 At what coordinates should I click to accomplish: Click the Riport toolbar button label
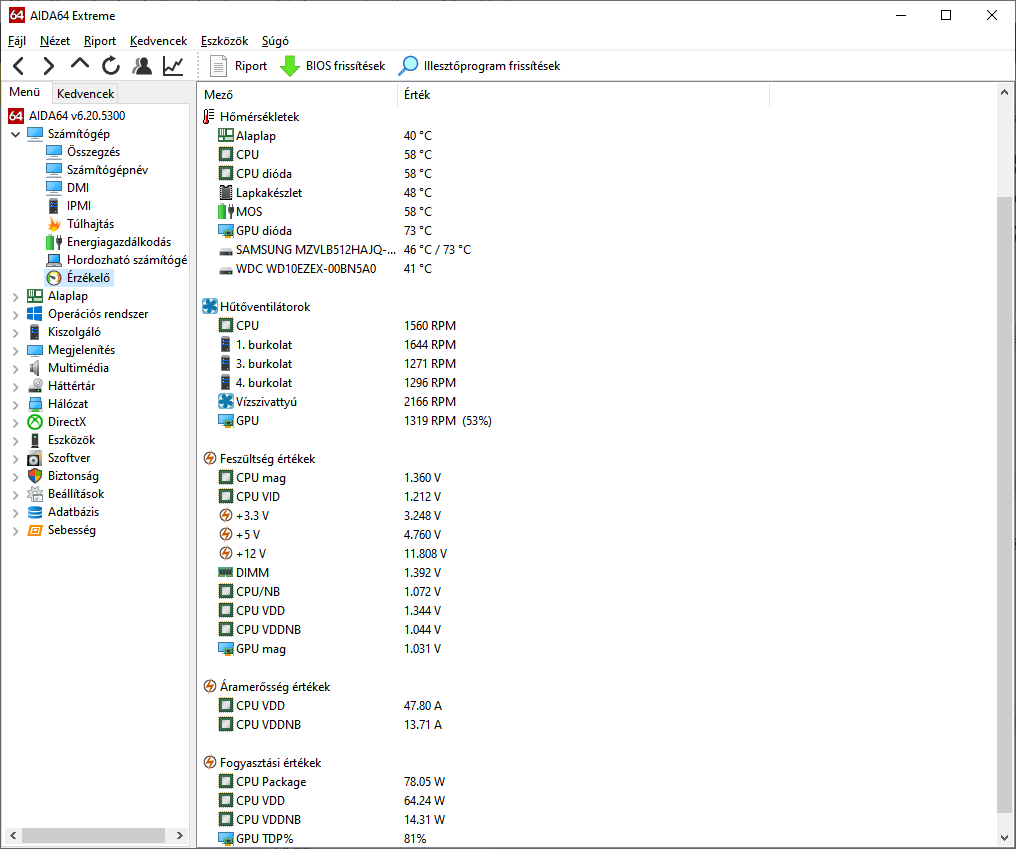click(251, 65)
